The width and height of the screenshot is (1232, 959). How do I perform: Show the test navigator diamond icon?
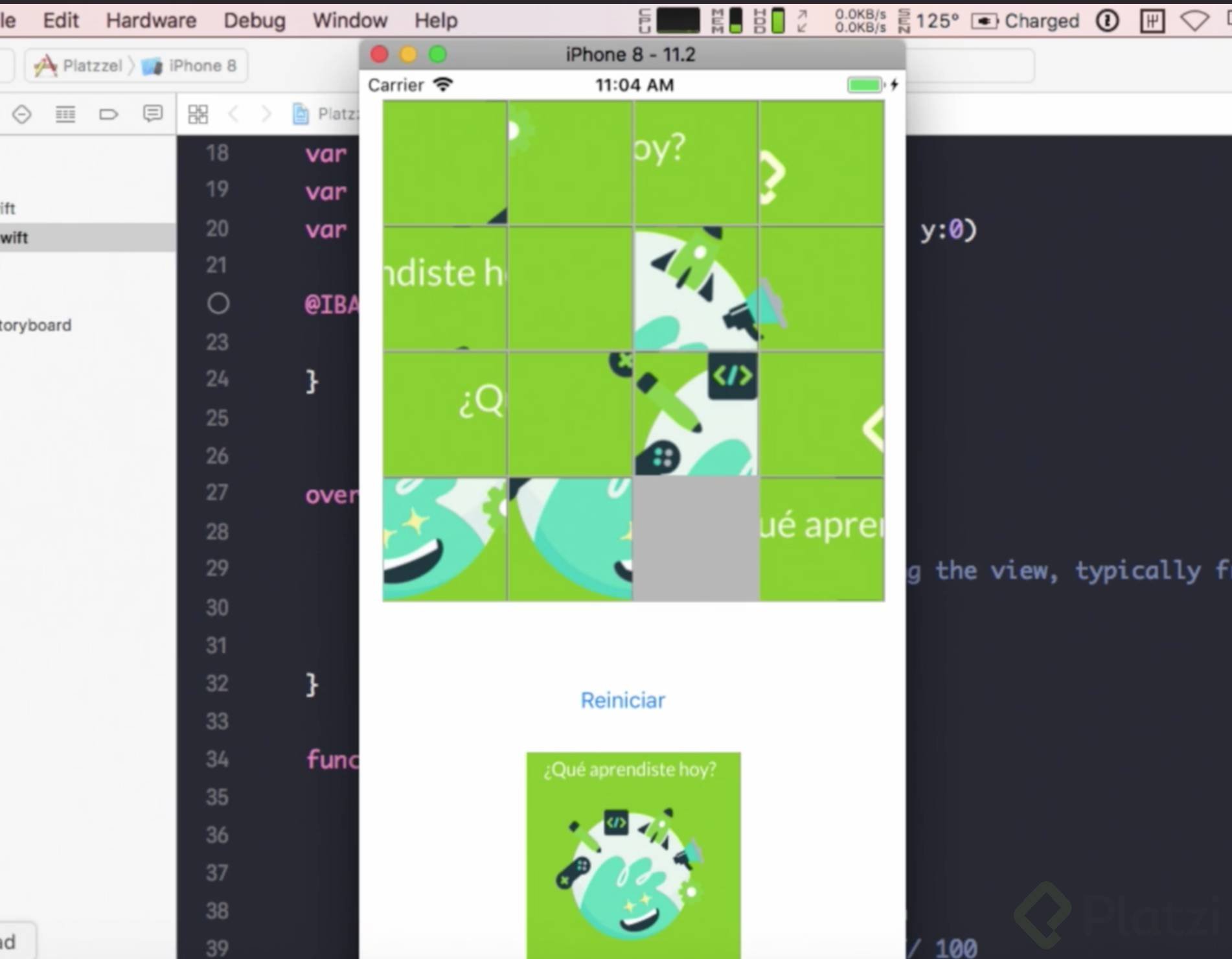[22, 114]
